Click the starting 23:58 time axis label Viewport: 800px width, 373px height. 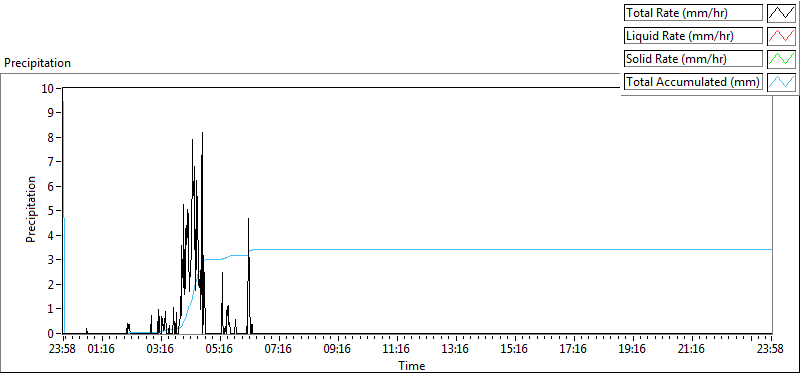63,350
